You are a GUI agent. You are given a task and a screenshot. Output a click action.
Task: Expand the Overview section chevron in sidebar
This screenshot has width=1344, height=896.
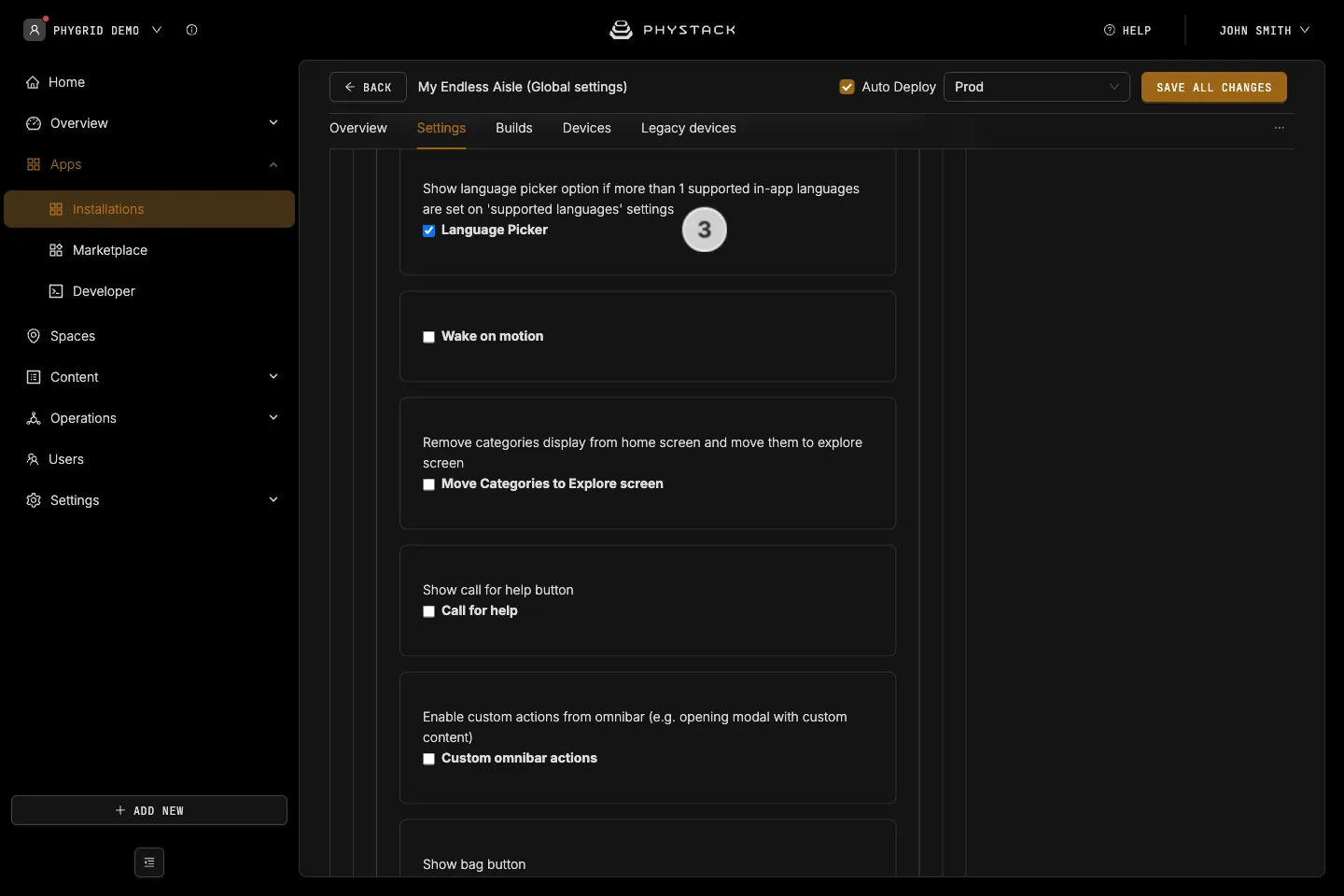[273, 123]
